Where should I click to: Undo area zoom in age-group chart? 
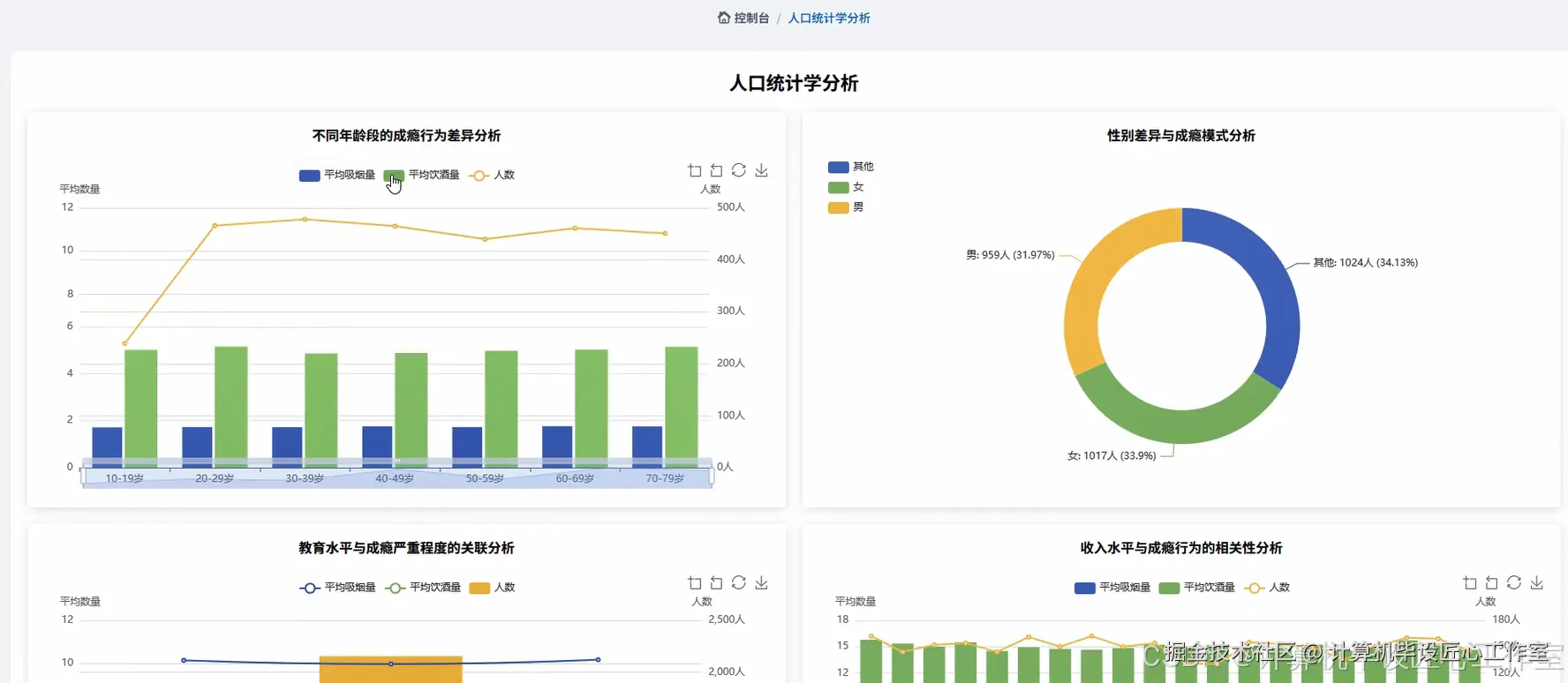tap(717, 170)
